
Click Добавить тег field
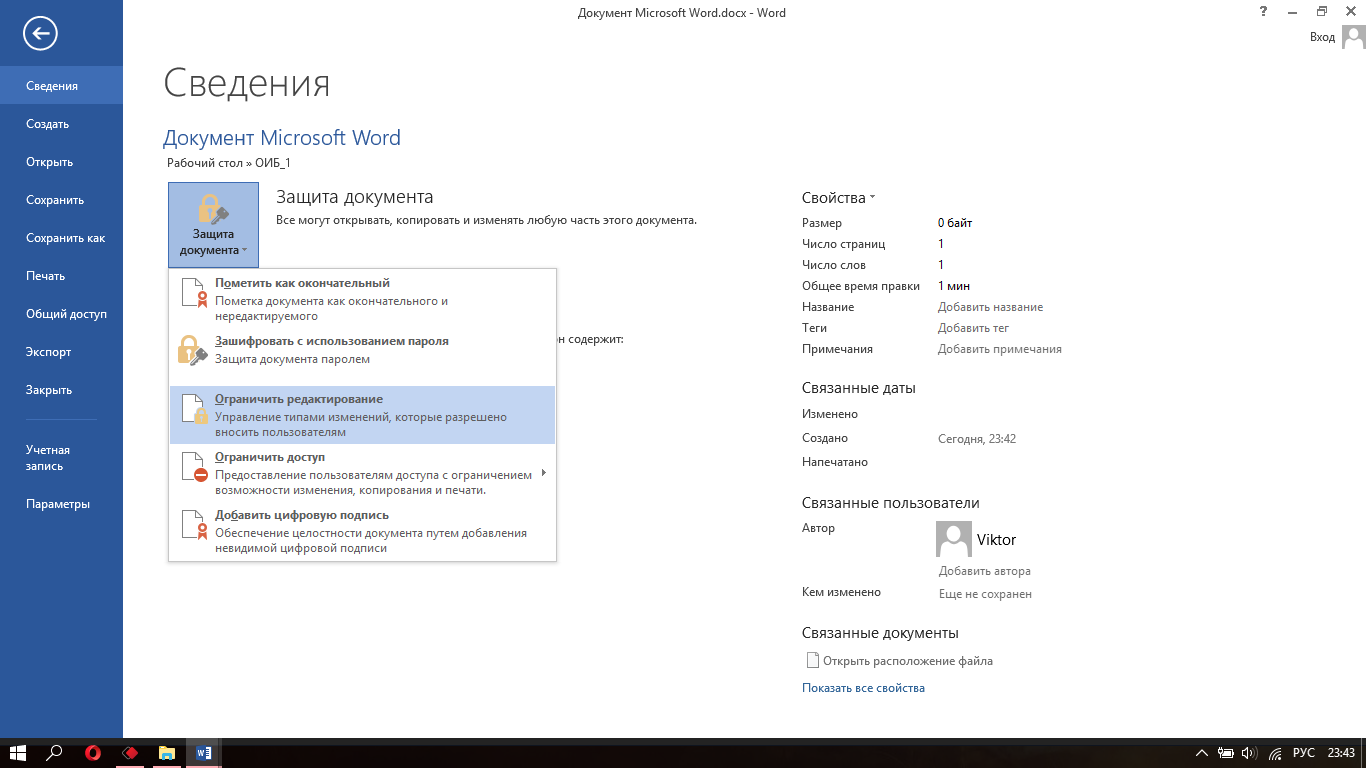(973, 328)
